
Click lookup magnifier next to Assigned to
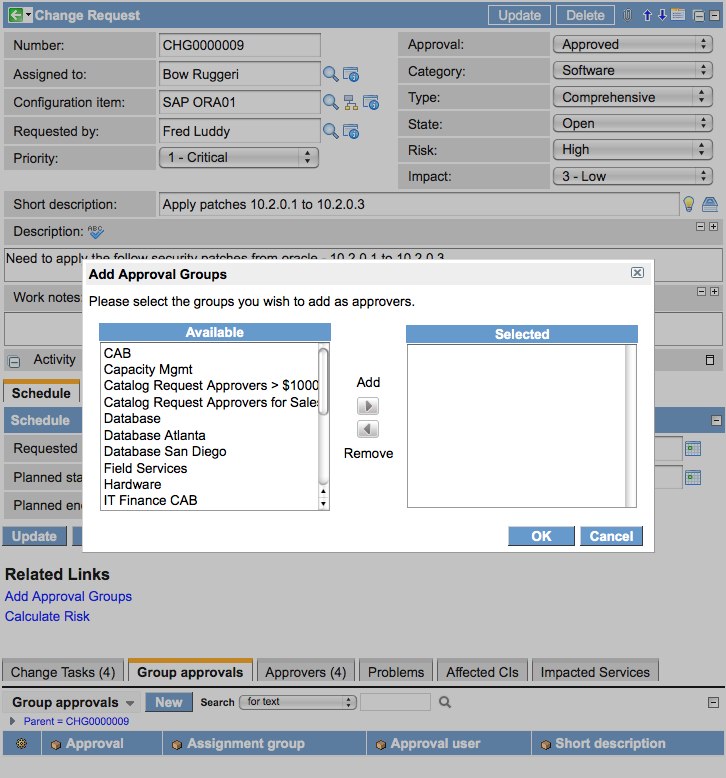pos(330,74)
